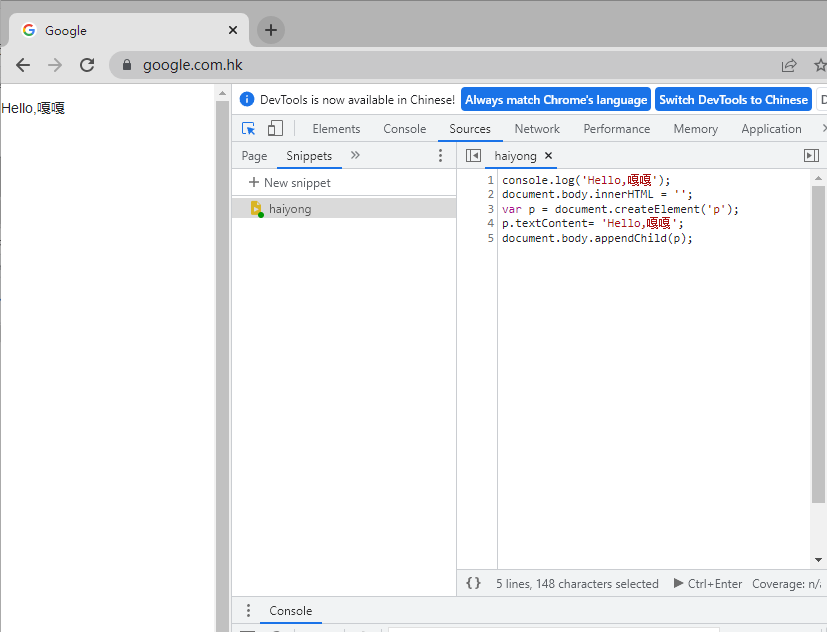Open the navigator three-dot menu
This screenshot has height=632, width=827.
(x=440, y=155)
